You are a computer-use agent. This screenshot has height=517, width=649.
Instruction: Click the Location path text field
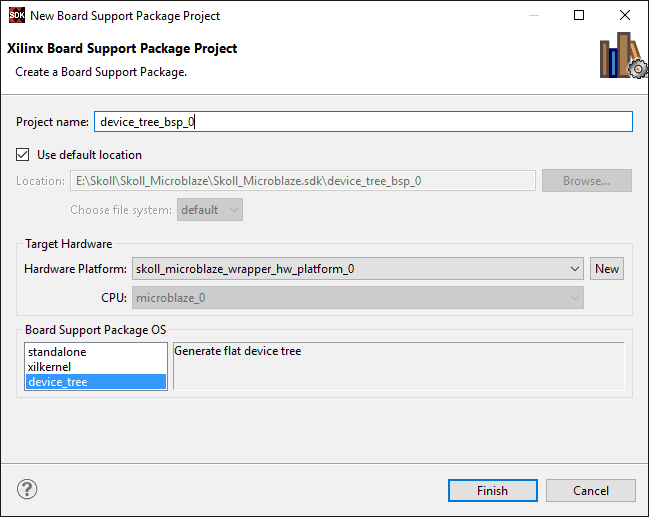click(302, 181)
